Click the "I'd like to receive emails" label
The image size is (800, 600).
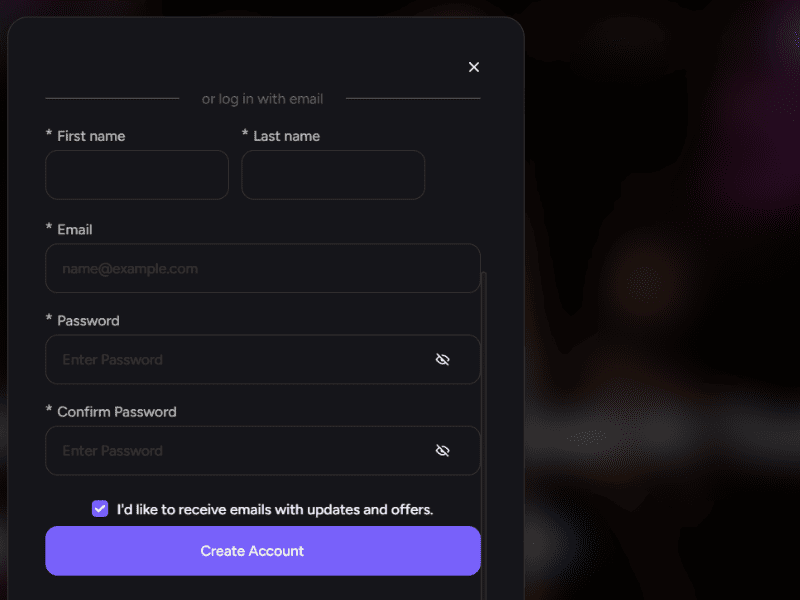(275, 510)
